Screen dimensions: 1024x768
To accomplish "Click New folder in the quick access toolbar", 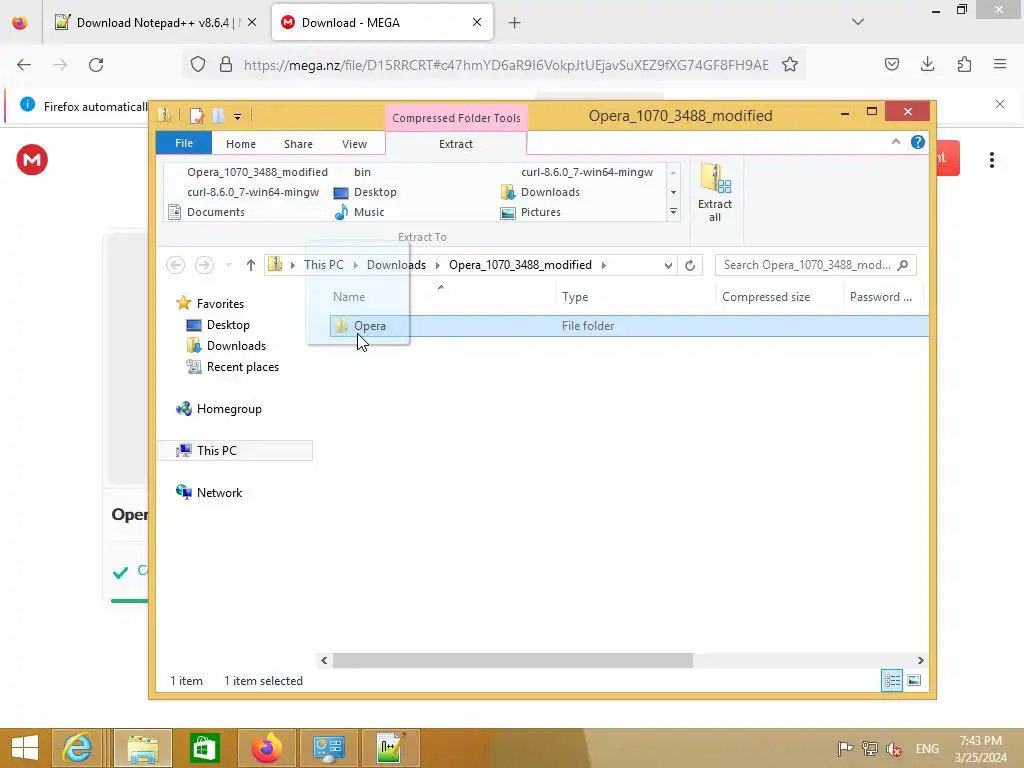I will pyautogui.click(x=218, y=116).
